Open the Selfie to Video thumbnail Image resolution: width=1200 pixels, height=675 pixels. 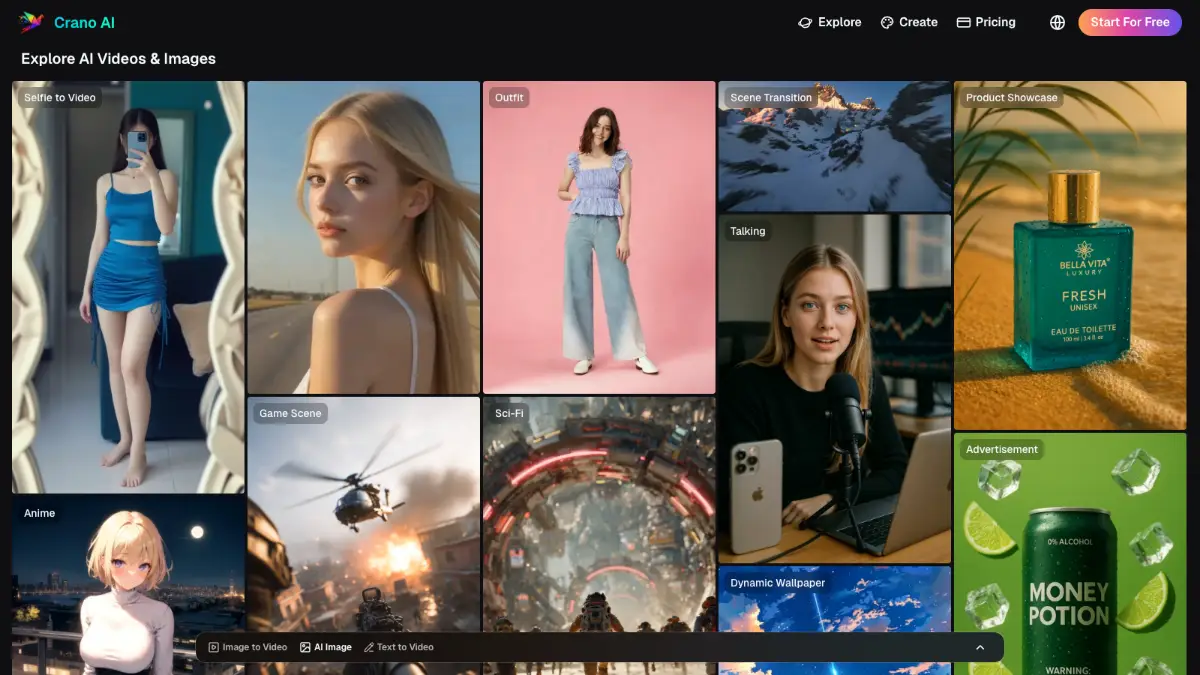pos(128,290)
